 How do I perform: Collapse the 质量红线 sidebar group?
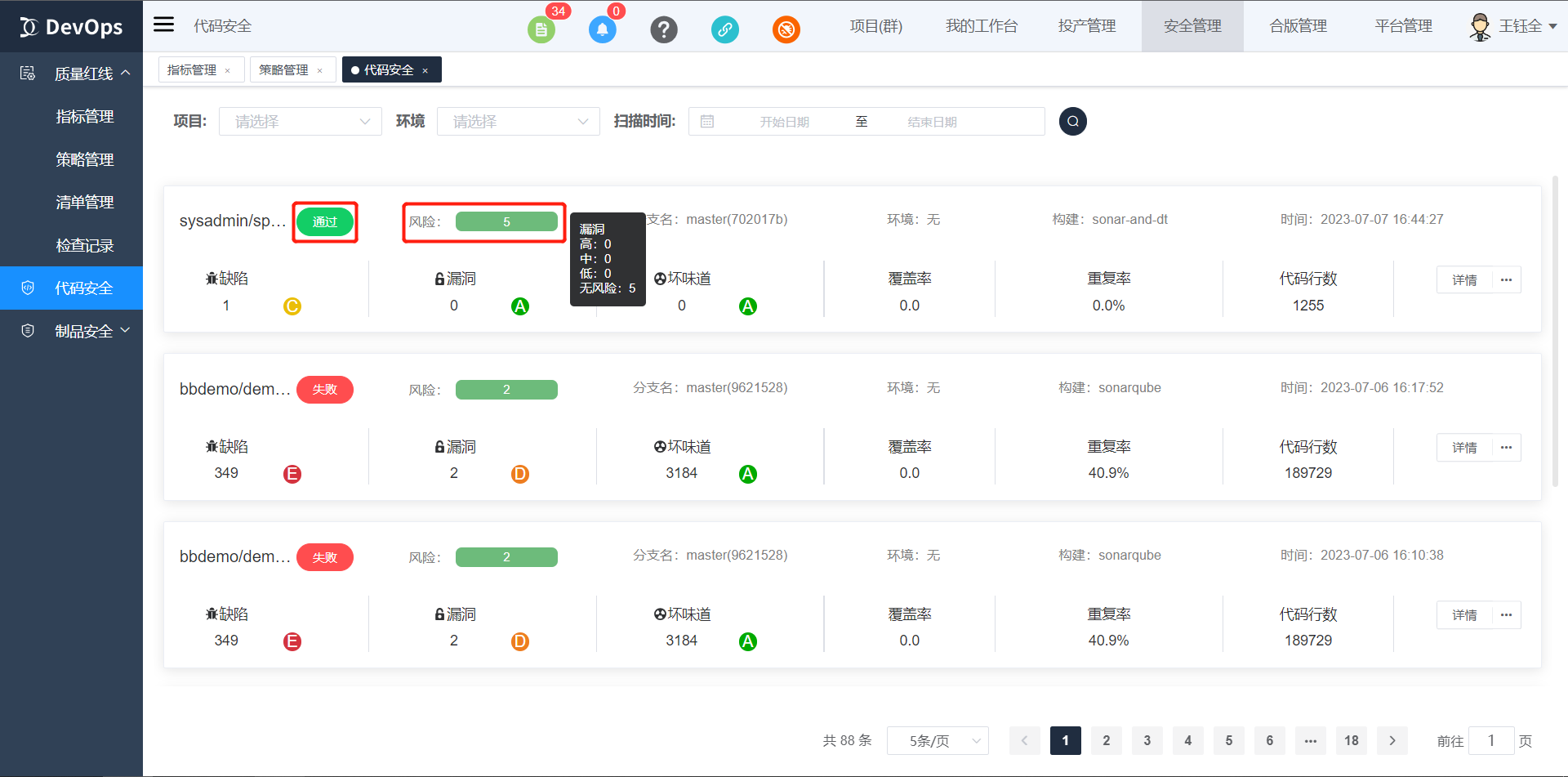pos(126,74)
